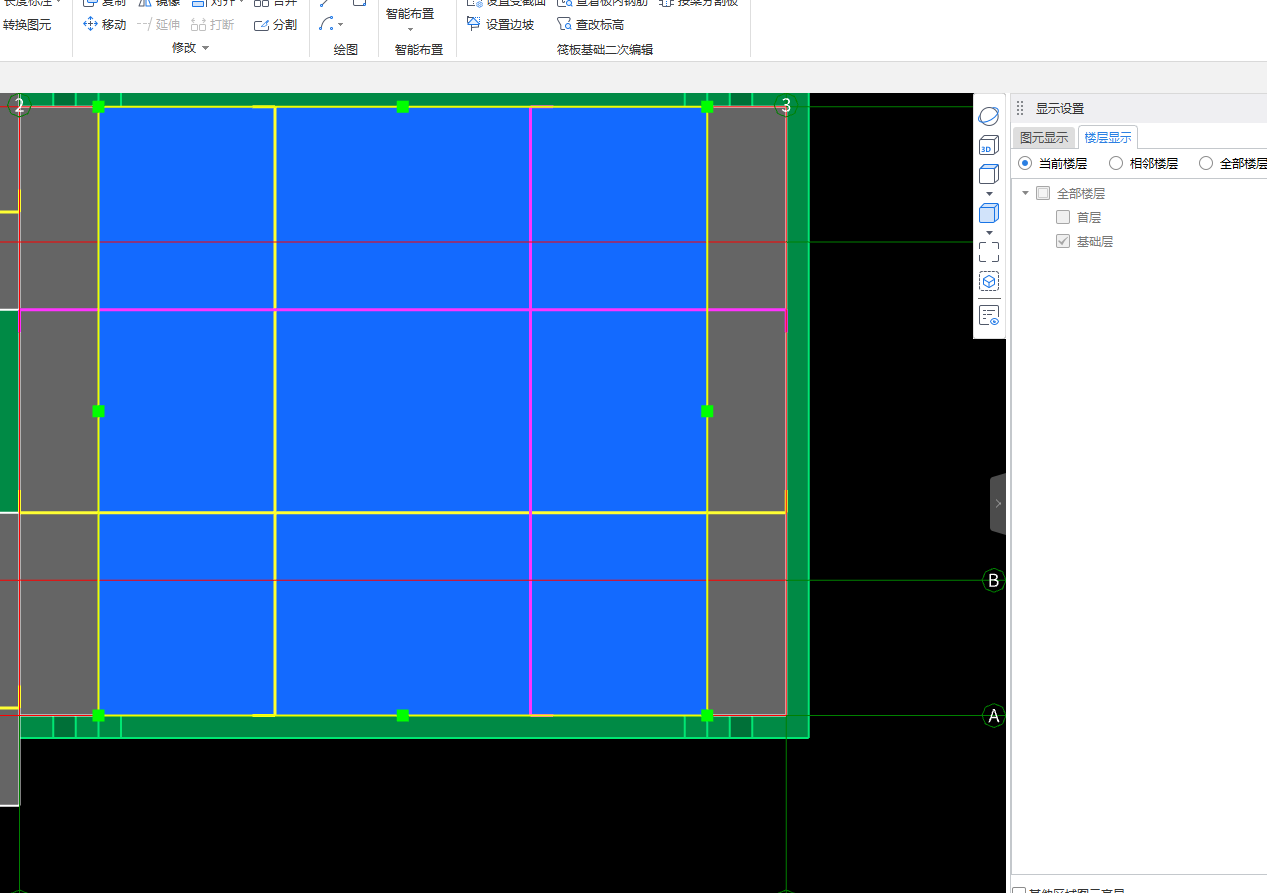Select the Split (分割) tool
1267x893 pixels.
(x=275, y=24)
